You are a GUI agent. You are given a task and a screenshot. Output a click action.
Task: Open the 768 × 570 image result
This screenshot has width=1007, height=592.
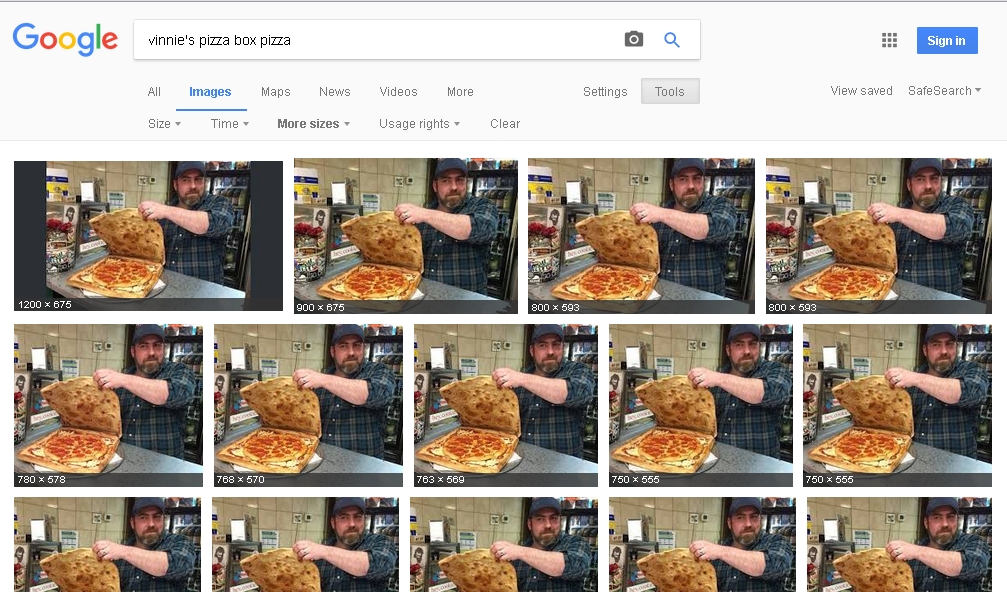(308, 405)
